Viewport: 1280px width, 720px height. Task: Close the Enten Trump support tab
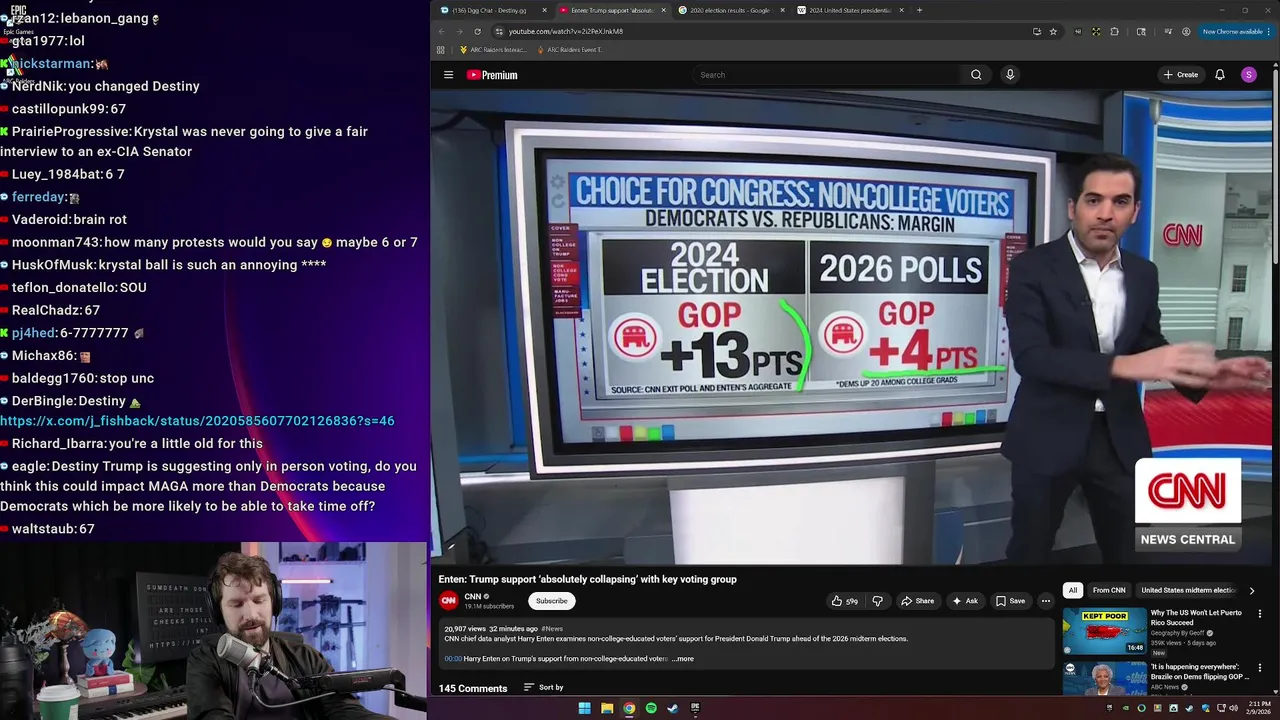coord(663,10)
